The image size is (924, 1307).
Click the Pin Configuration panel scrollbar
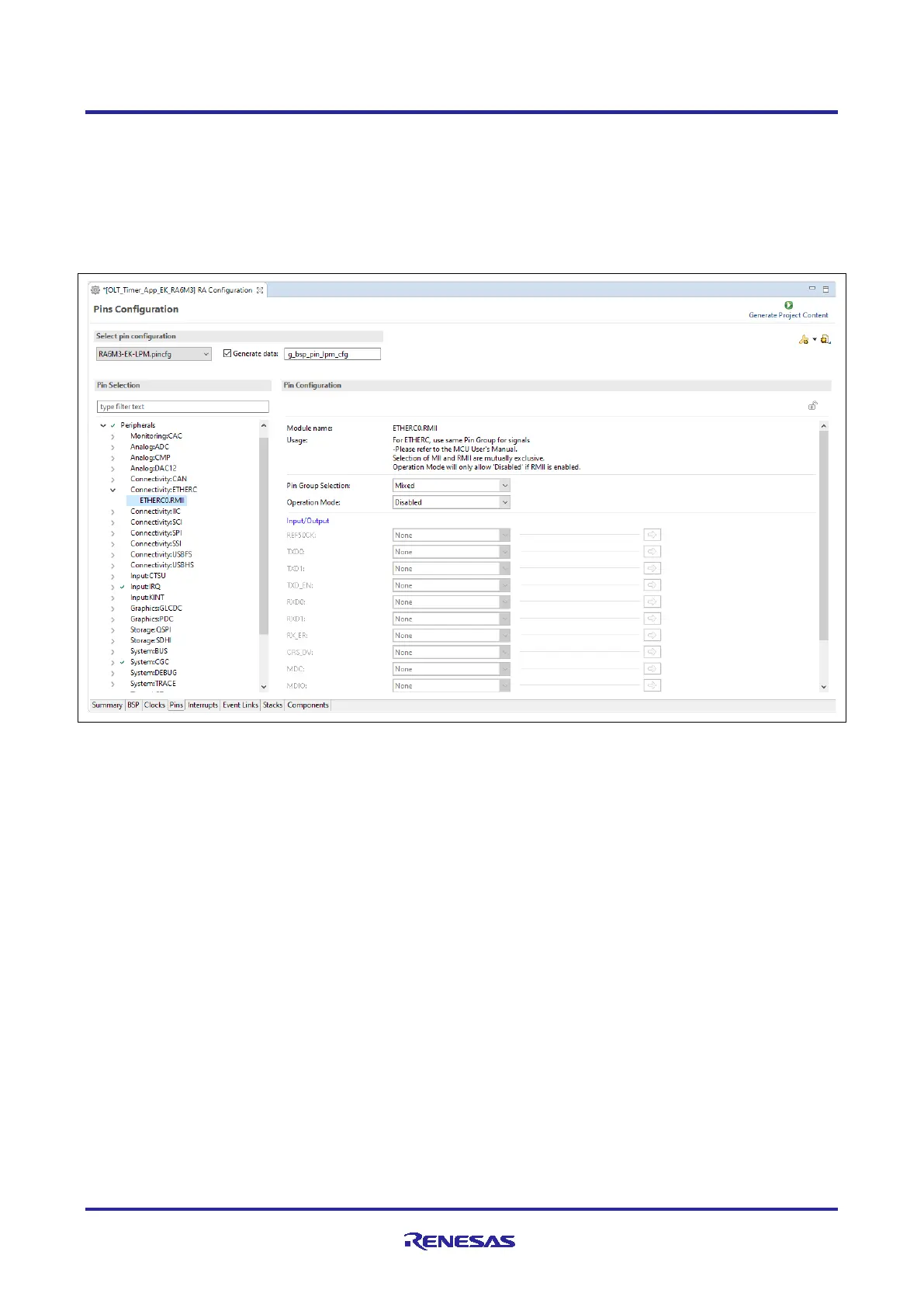(x=823, y=536)
